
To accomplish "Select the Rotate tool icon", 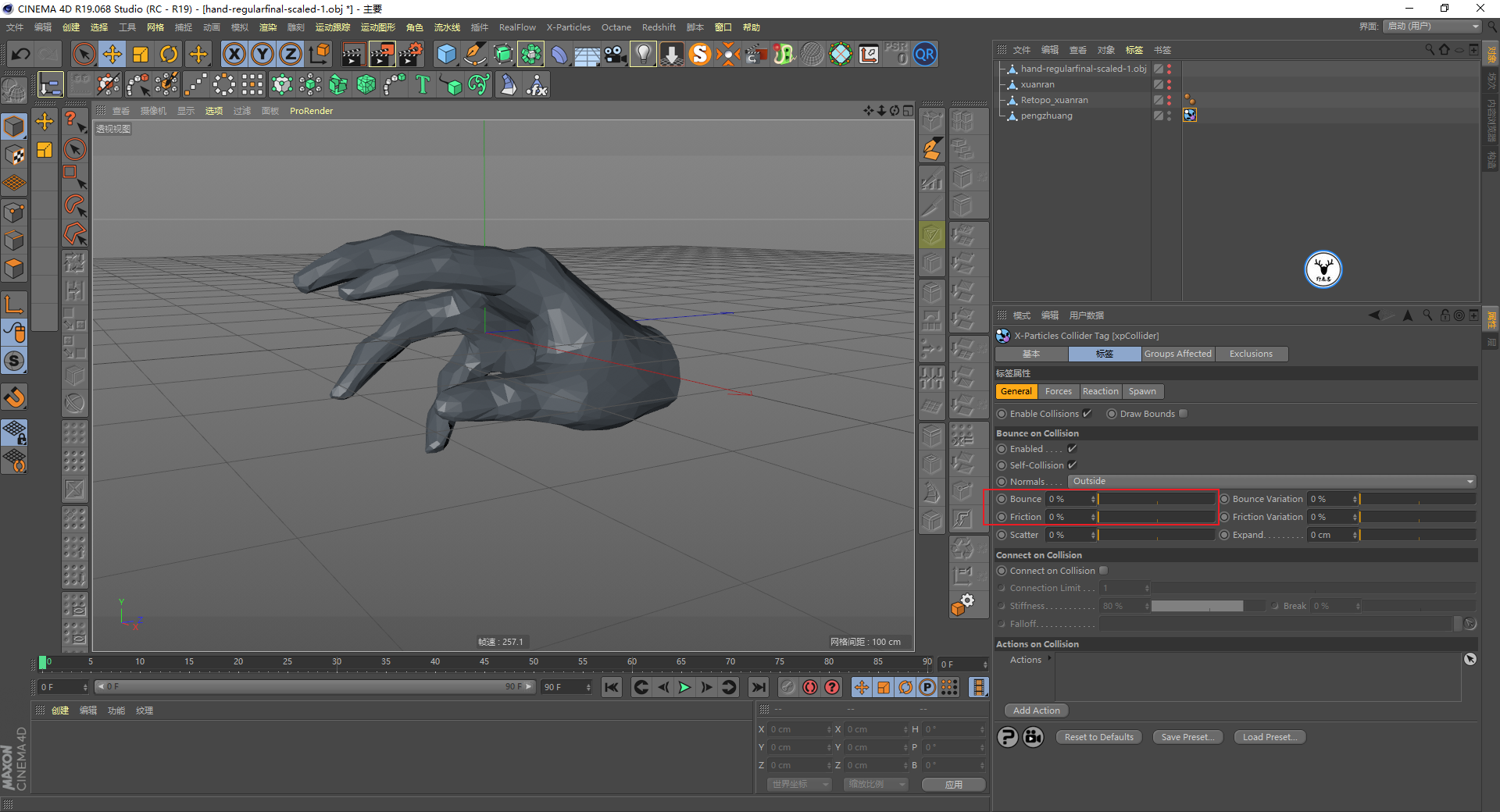I will pyautogui.click(x=169, y=54).
